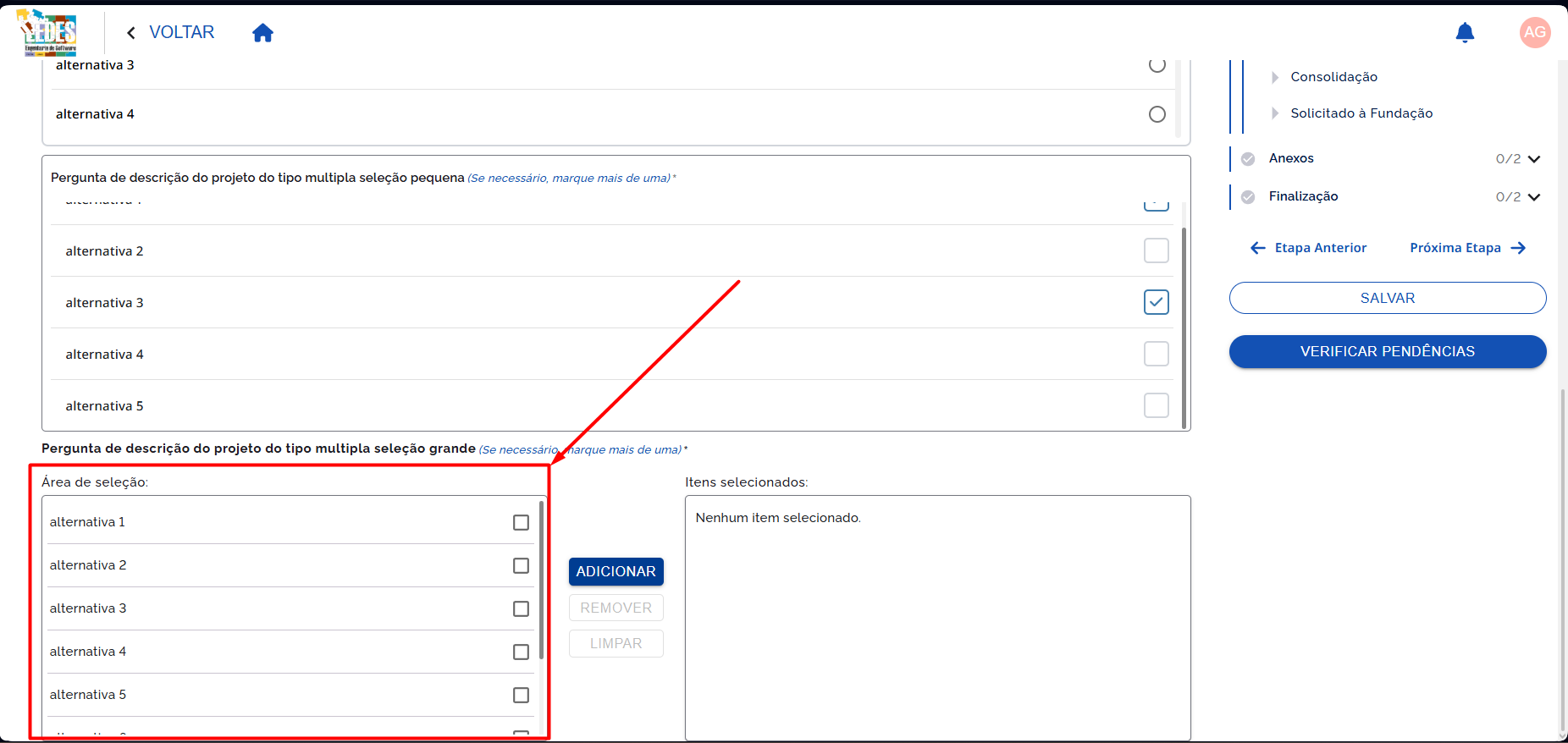The image size is (1568, 743).
Task: Open the Finalização step
Action: click(x=1303, y=196)
